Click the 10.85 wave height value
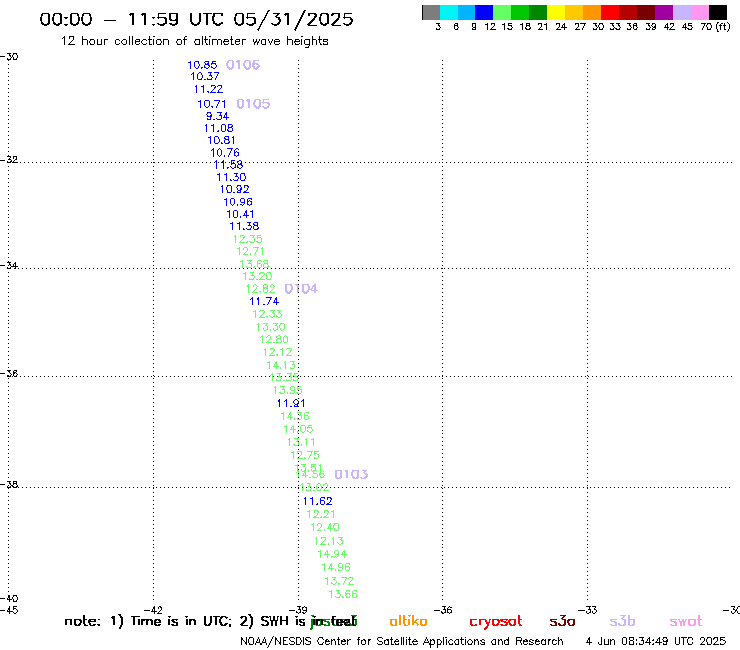Screen dimensions: 740x650 click(202, 65)
